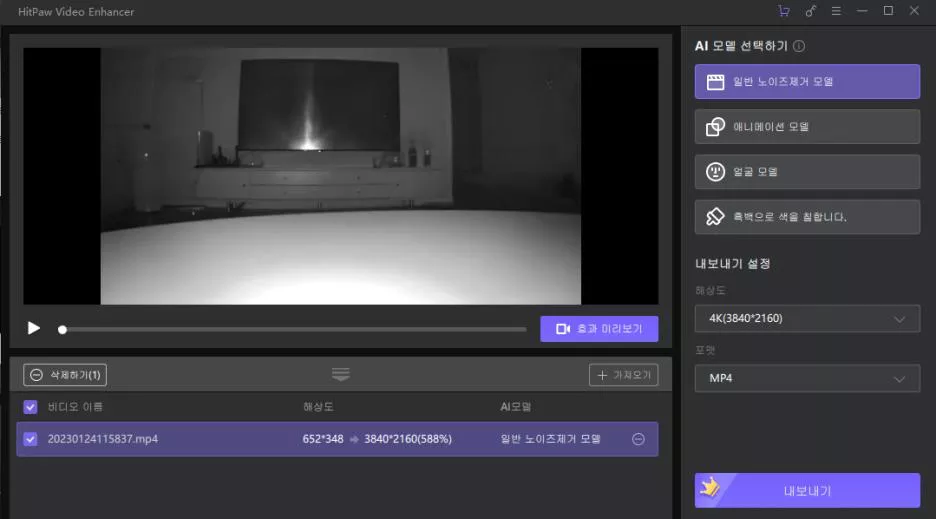Screen dimensions: 936x519
Task: Click the colorize paint bucket icon
Action: click(x=715, y=217)
